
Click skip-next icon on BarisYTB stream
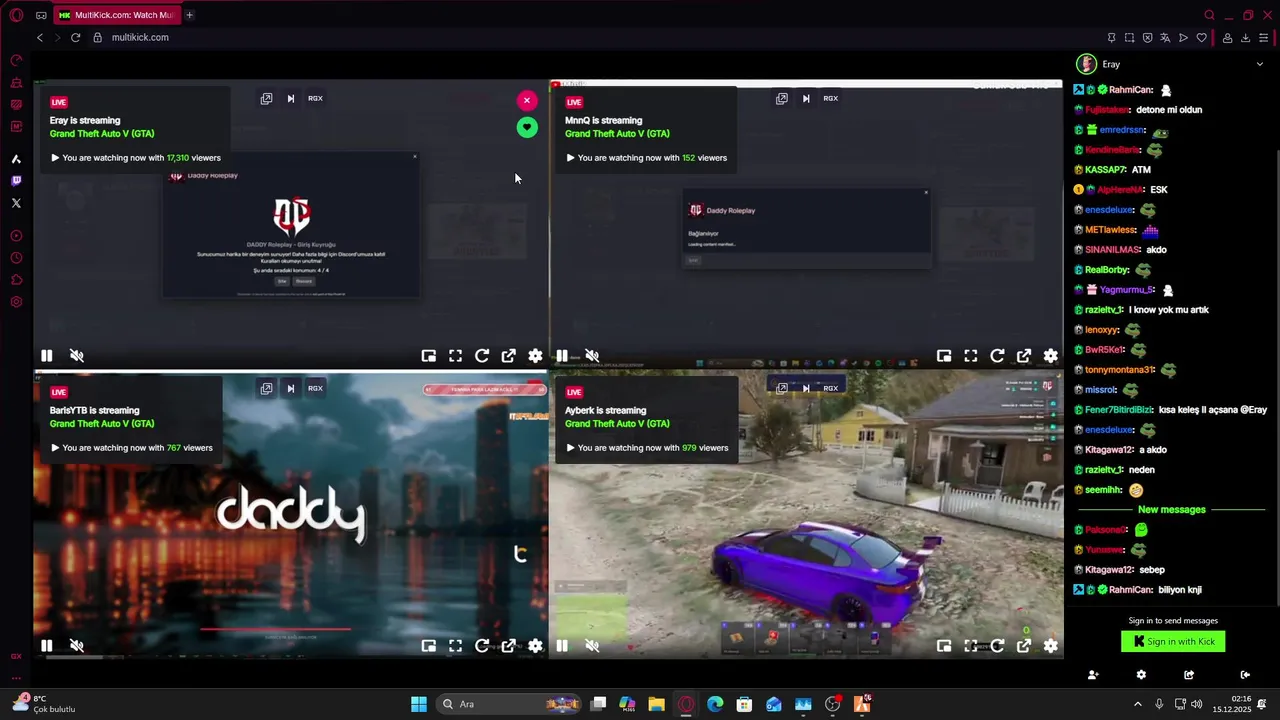pos(291,388)
